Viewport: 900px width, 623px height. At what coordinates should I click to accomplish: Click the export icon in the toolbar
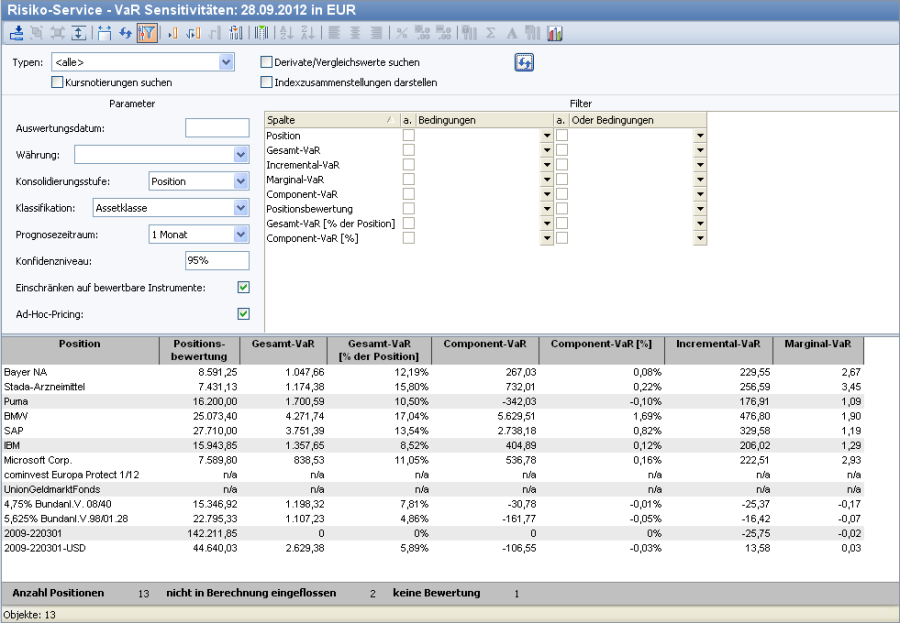[15, 33]
